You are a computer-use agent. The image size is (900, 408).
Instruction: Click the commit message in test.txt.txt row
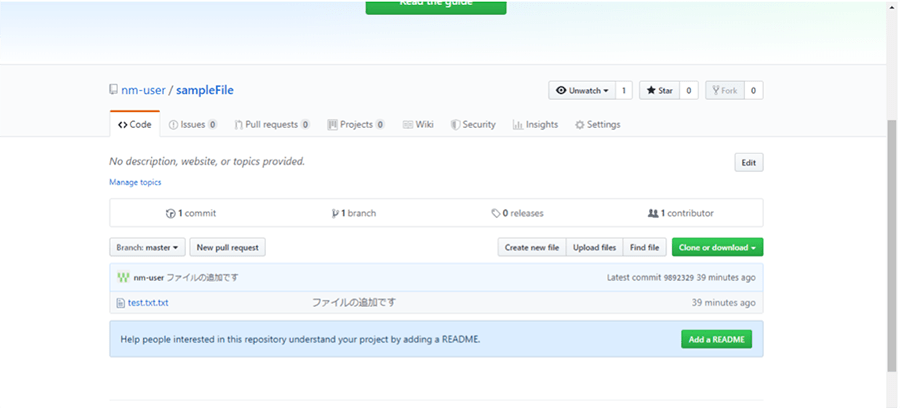354,302
